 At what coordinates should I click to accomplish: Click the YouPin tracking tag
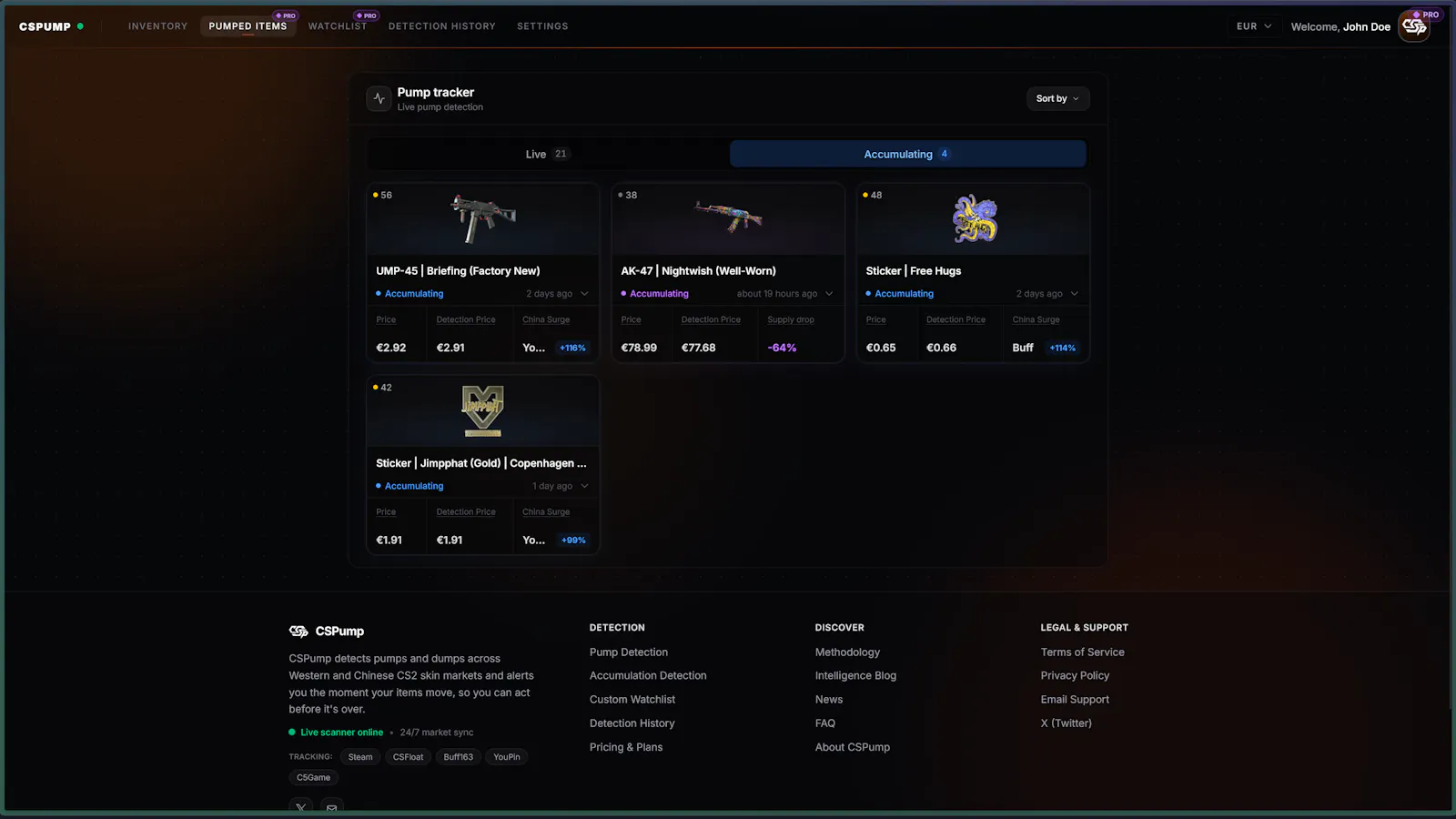[507, 757]
